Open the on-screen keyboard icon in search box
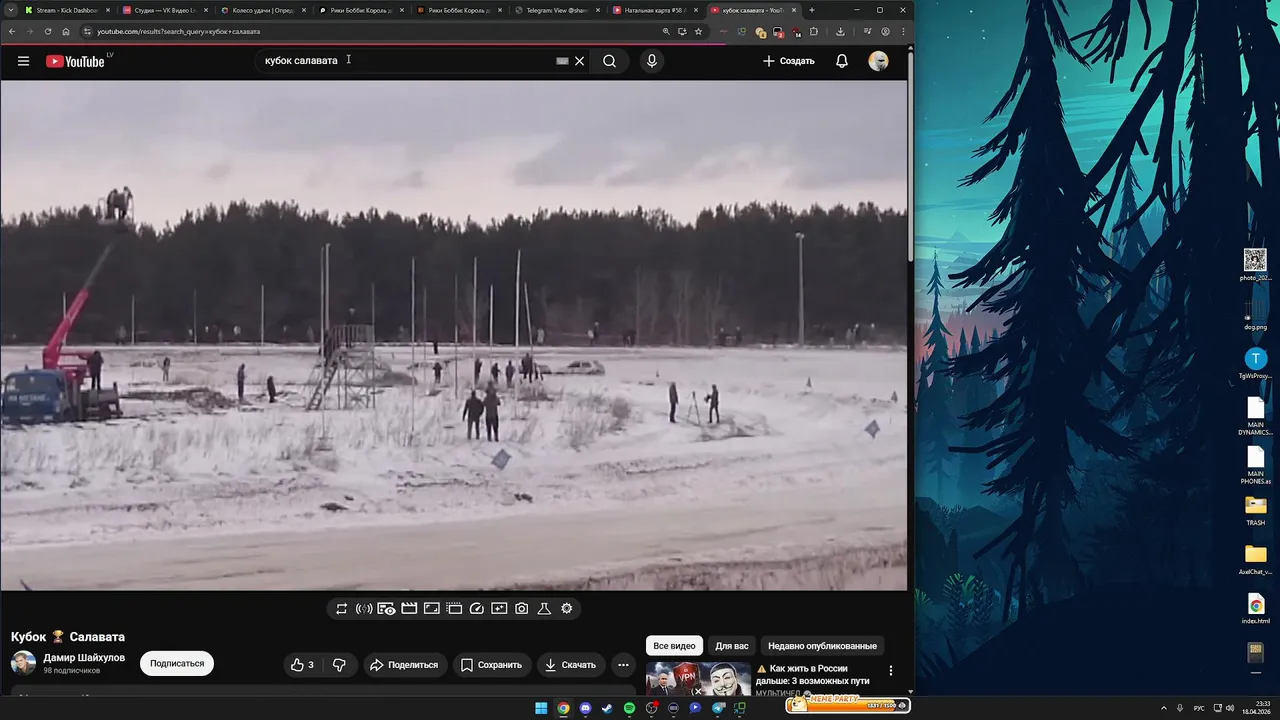1280x720 pixels. coord(562,61)
